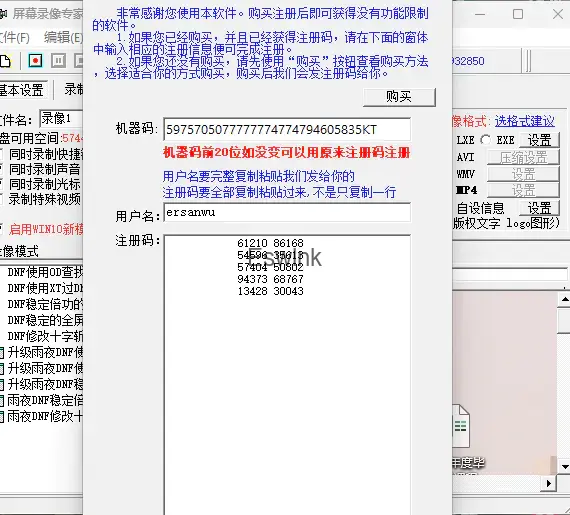The height and width of the screenshot is (515, 570).
Task: Select list item DNF稳定倍功
Action: pos(45,304)
